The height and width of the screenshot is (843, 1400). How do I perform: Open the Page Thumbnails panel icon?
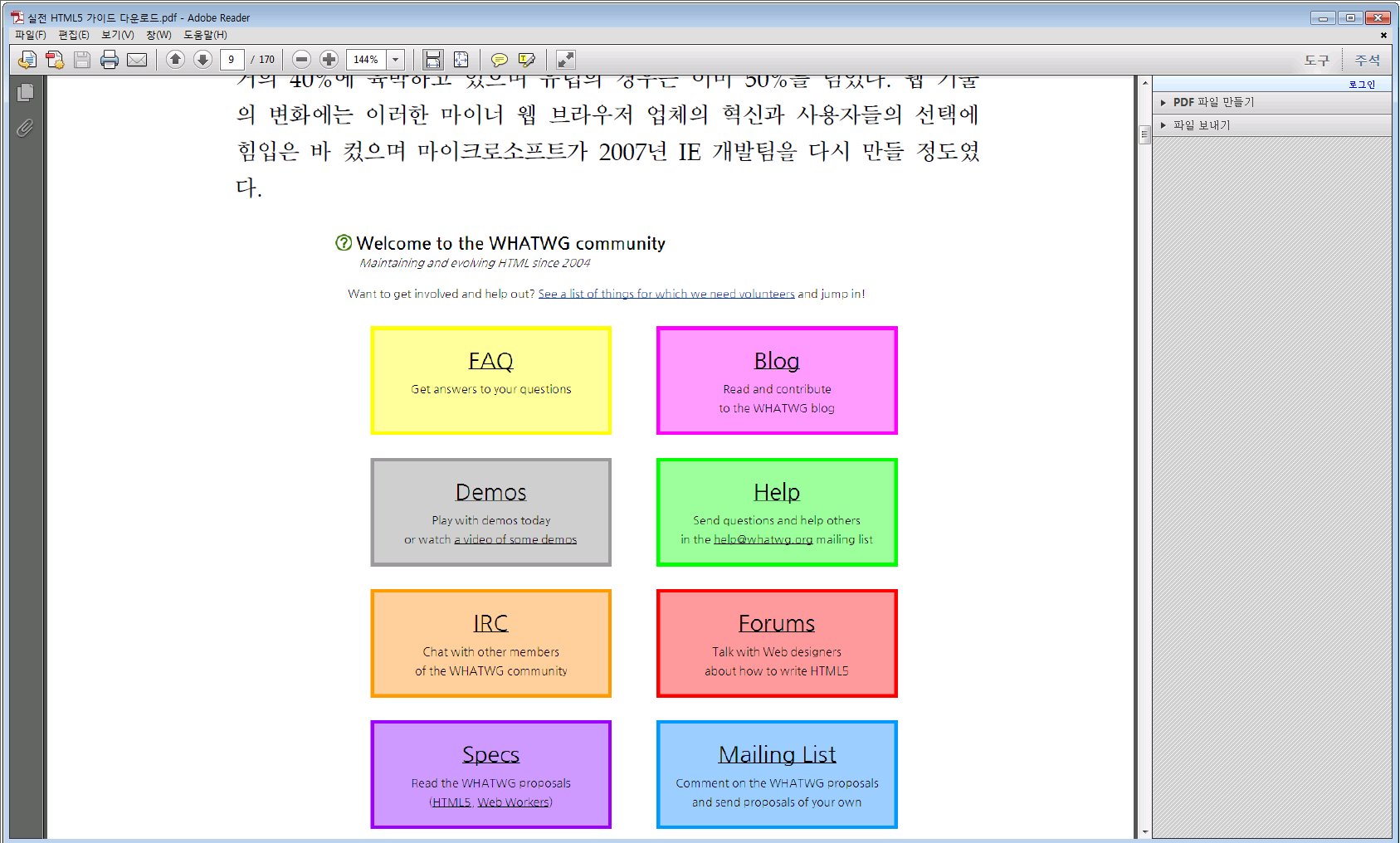click(26, 92)
